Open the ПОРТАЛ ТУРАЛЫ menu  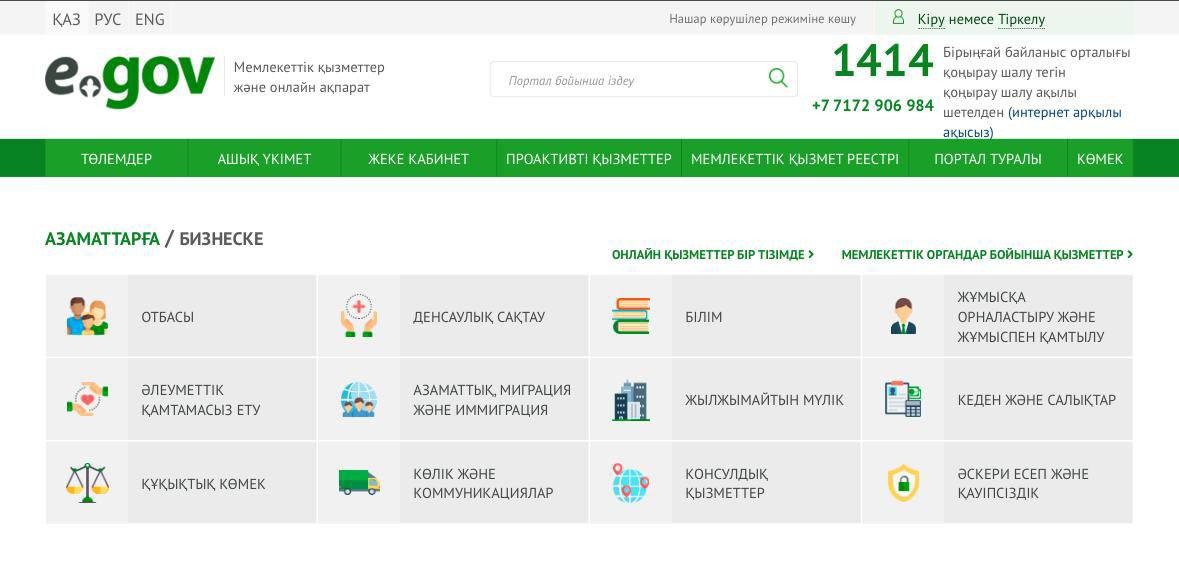[988, 159]
